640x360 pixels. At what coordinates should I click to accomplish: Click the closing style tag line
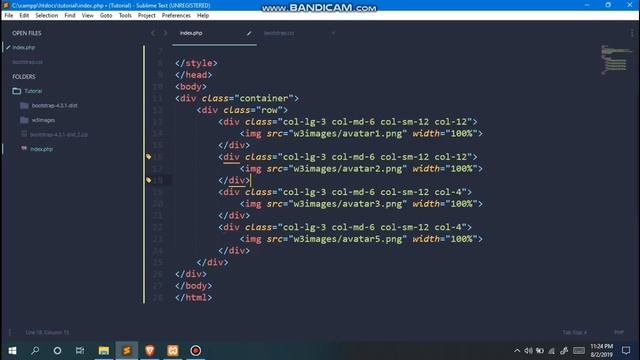click(x=196, y=63)
